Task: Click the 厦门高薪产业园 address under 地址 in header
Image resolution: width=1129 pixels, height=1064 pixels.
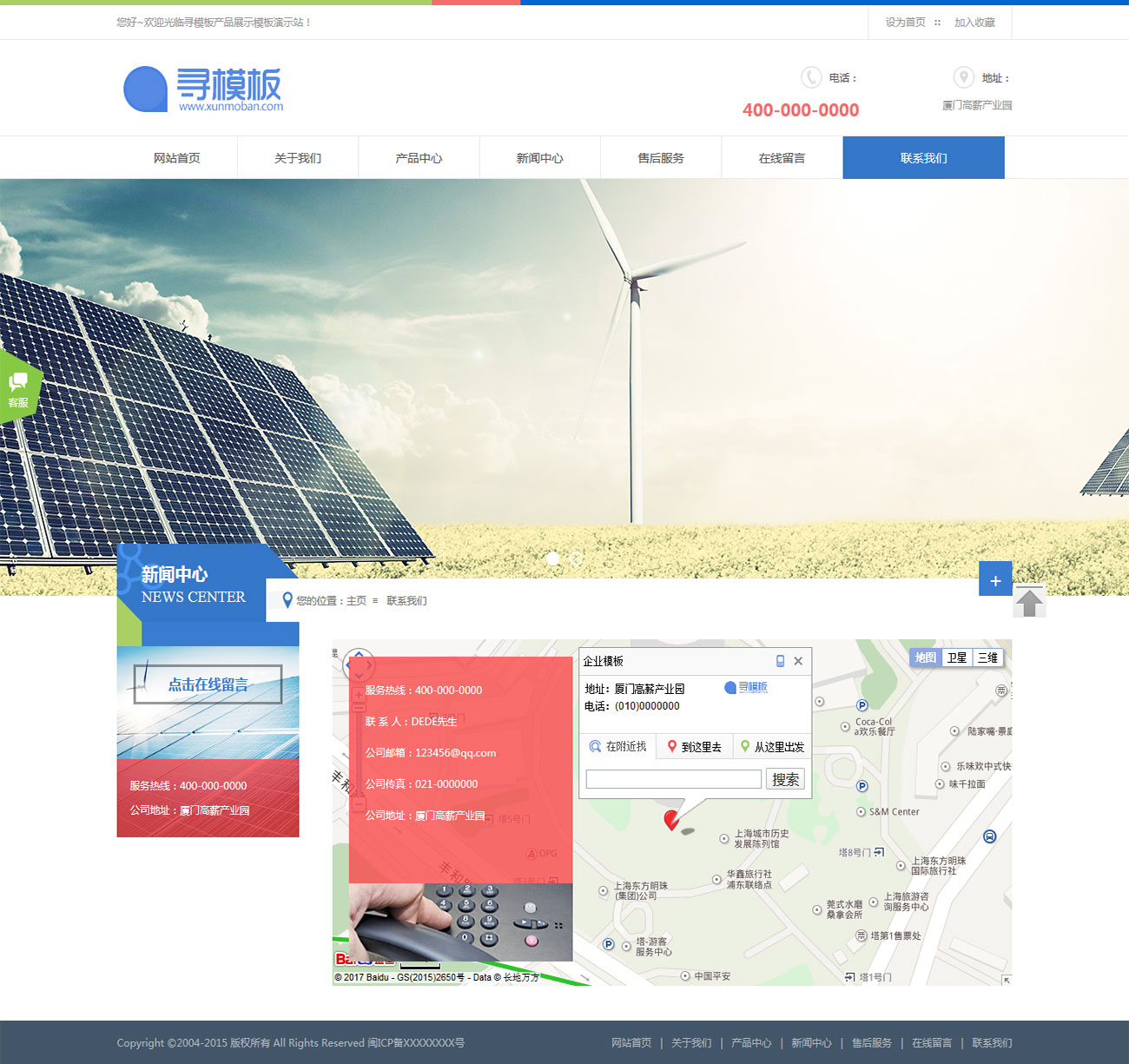Action: coord(977,105)
